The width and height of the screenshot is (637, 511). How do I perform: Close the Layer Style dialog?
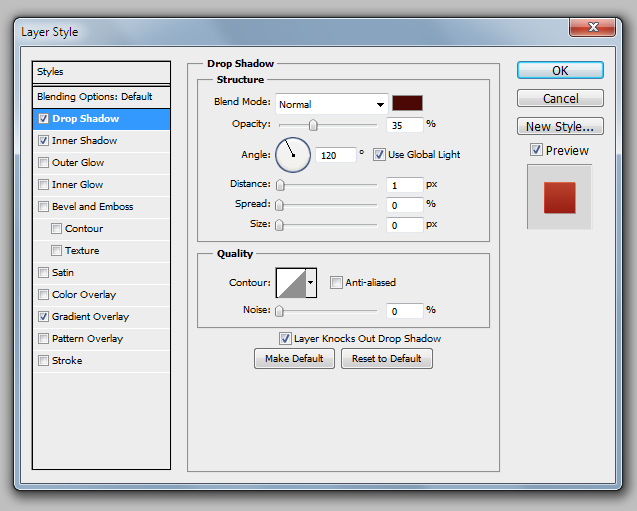(x=593, y=27)
